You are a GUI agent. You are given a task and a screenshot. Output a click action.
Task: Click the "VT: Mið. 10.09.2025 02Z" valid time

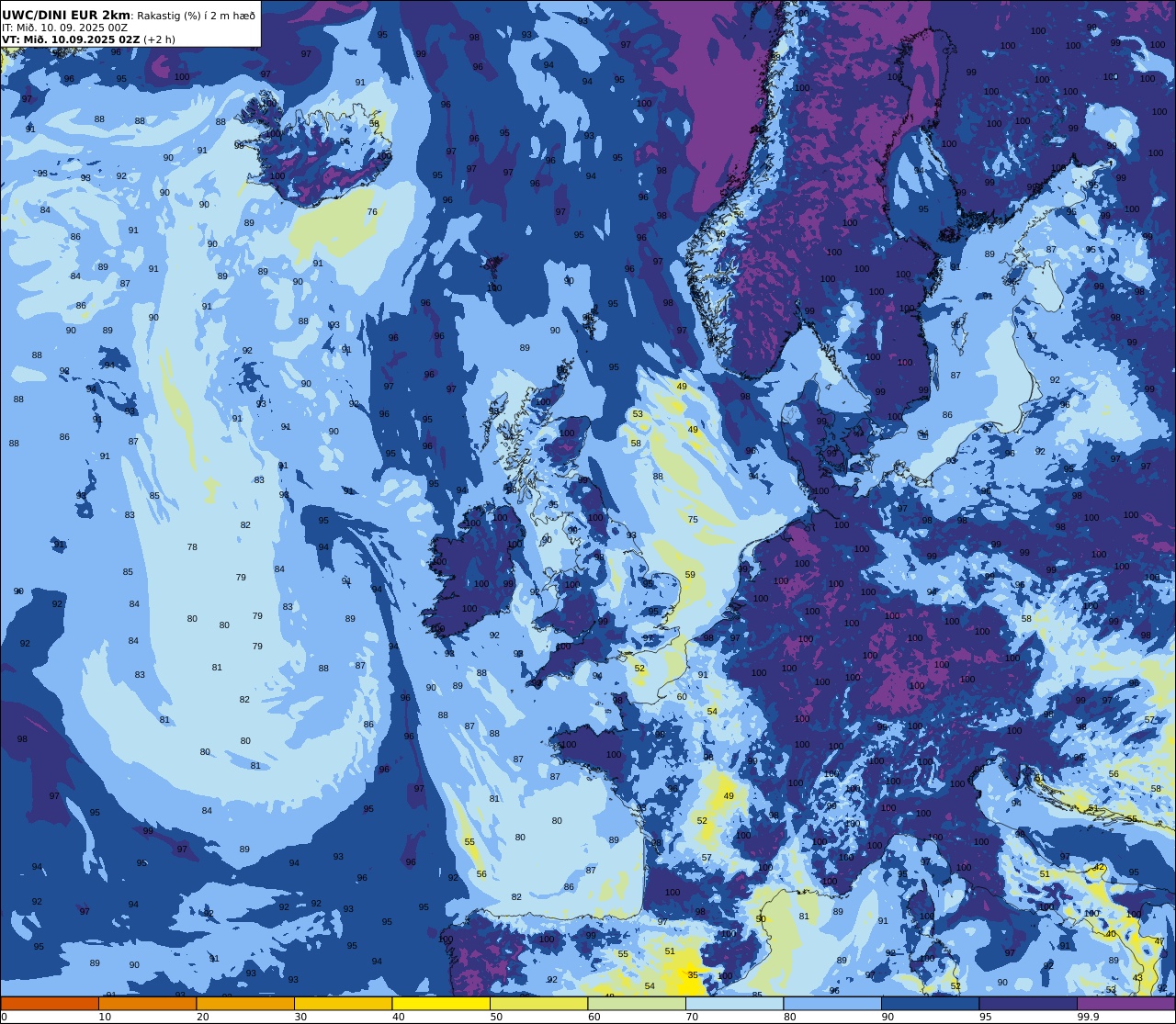[x=71, y=39]
